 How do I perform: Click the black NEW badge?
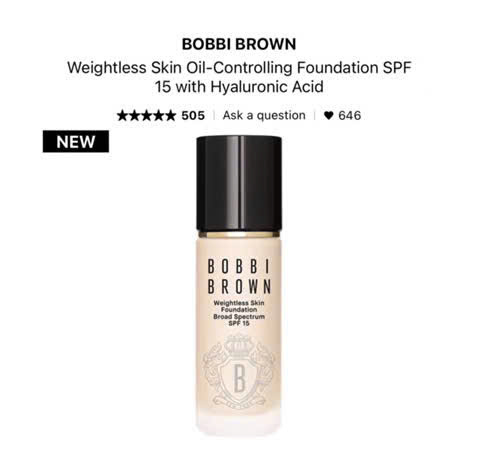76,141
